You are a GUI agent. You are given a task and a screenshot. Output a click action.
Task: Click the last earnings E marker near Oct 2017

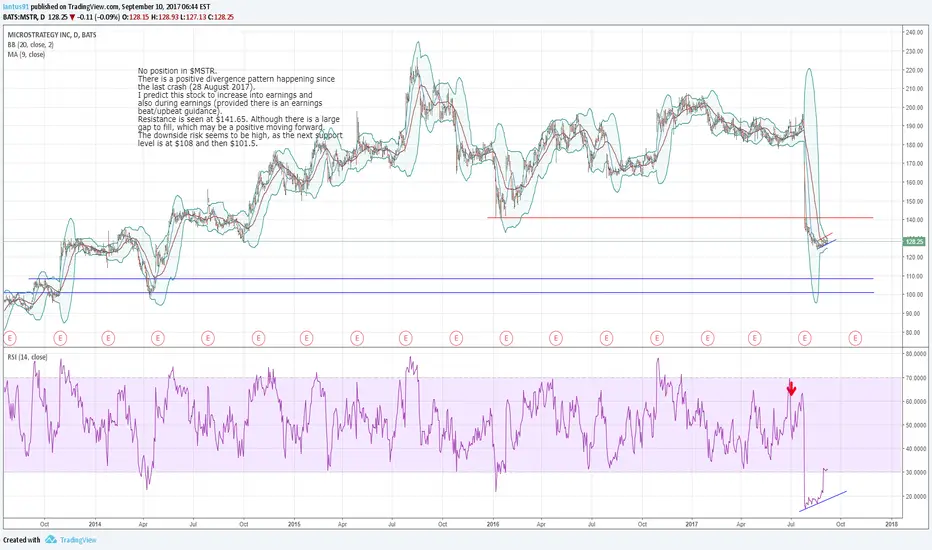(x=855, y=338)
